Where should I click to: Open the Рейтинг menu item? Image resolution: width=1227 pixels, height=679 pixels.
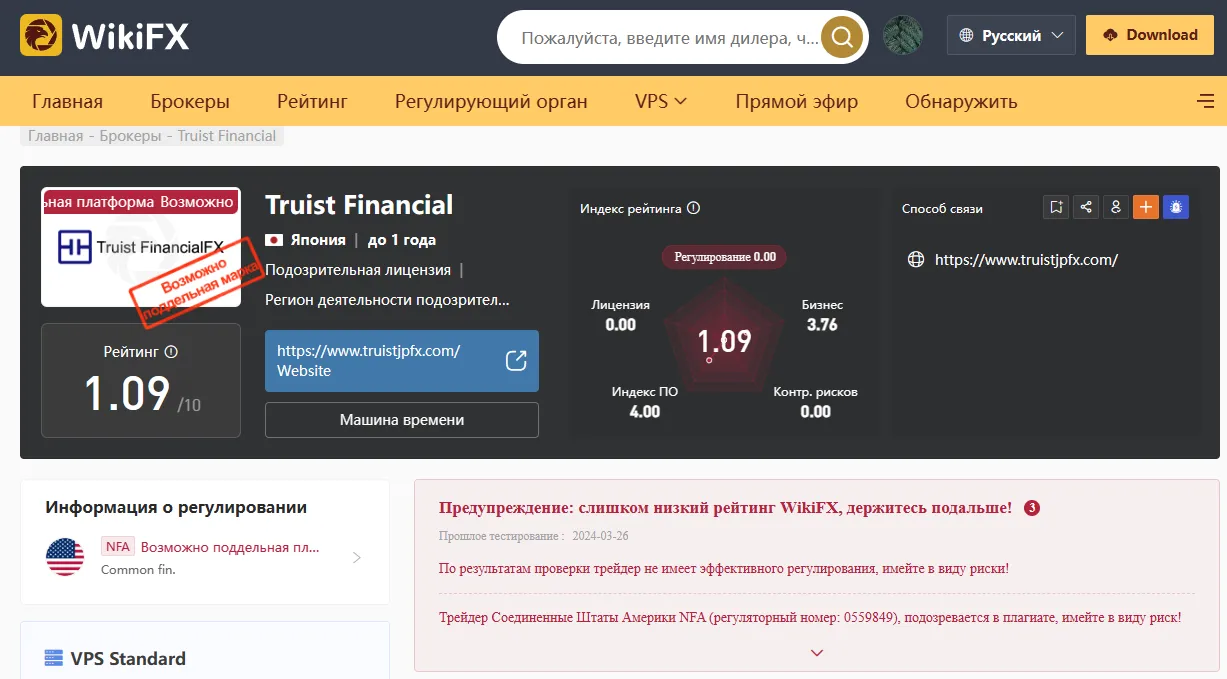tap(312, 101)
